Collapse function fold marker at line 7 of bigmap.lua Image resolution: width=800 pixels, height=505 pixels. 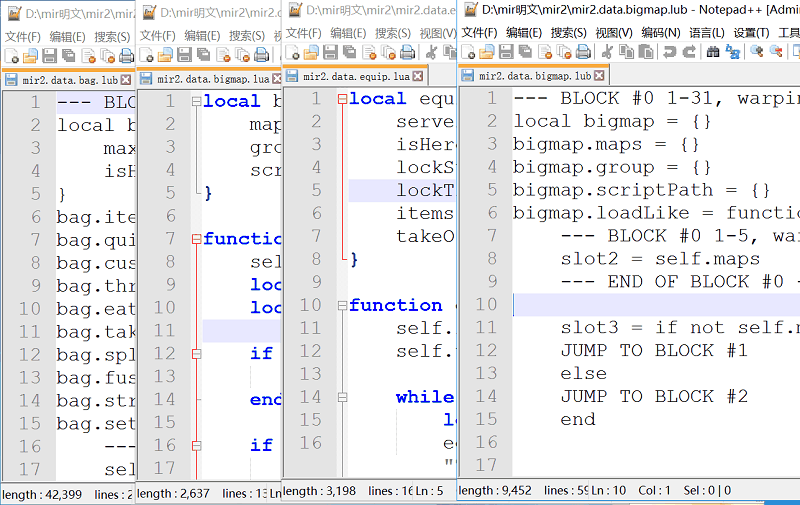point(196,239)
